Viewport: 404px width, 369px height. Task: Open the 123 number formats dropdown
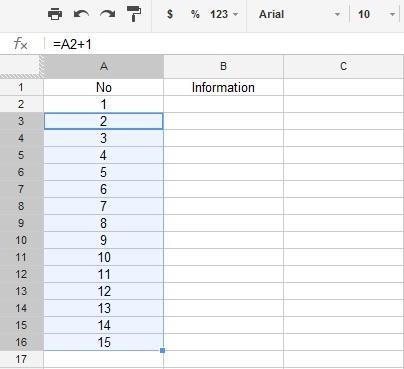pyautogui.click(x=224, y=14)
